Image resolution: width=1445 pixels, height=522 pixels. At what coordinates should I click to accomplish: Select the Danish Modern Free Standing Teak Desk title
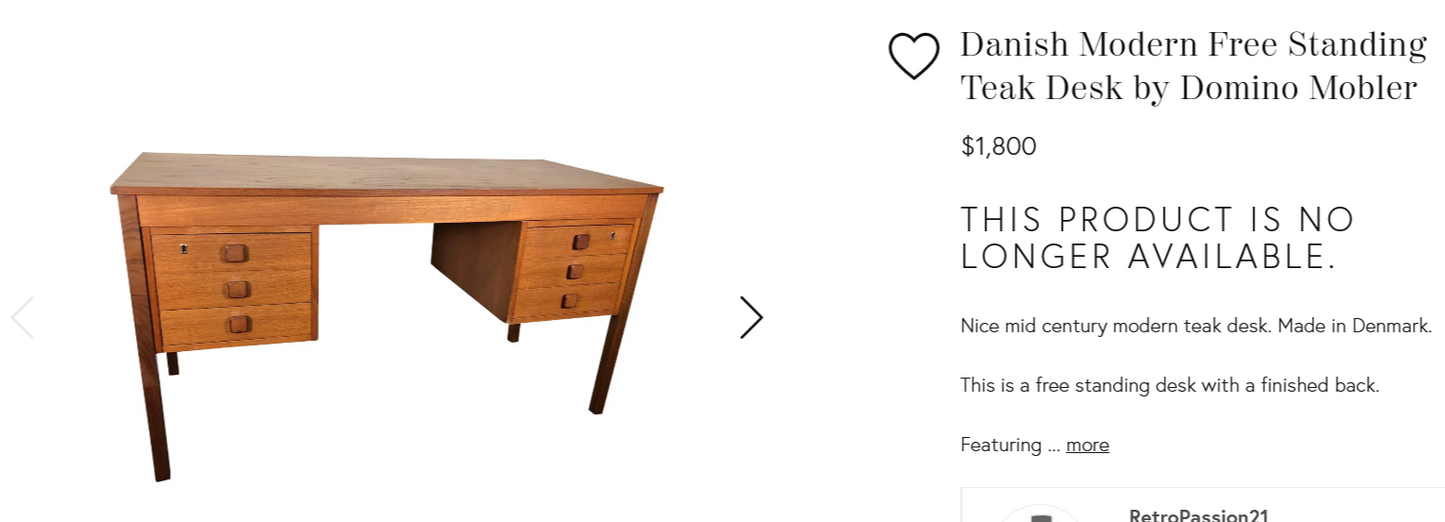[1193, 66]
